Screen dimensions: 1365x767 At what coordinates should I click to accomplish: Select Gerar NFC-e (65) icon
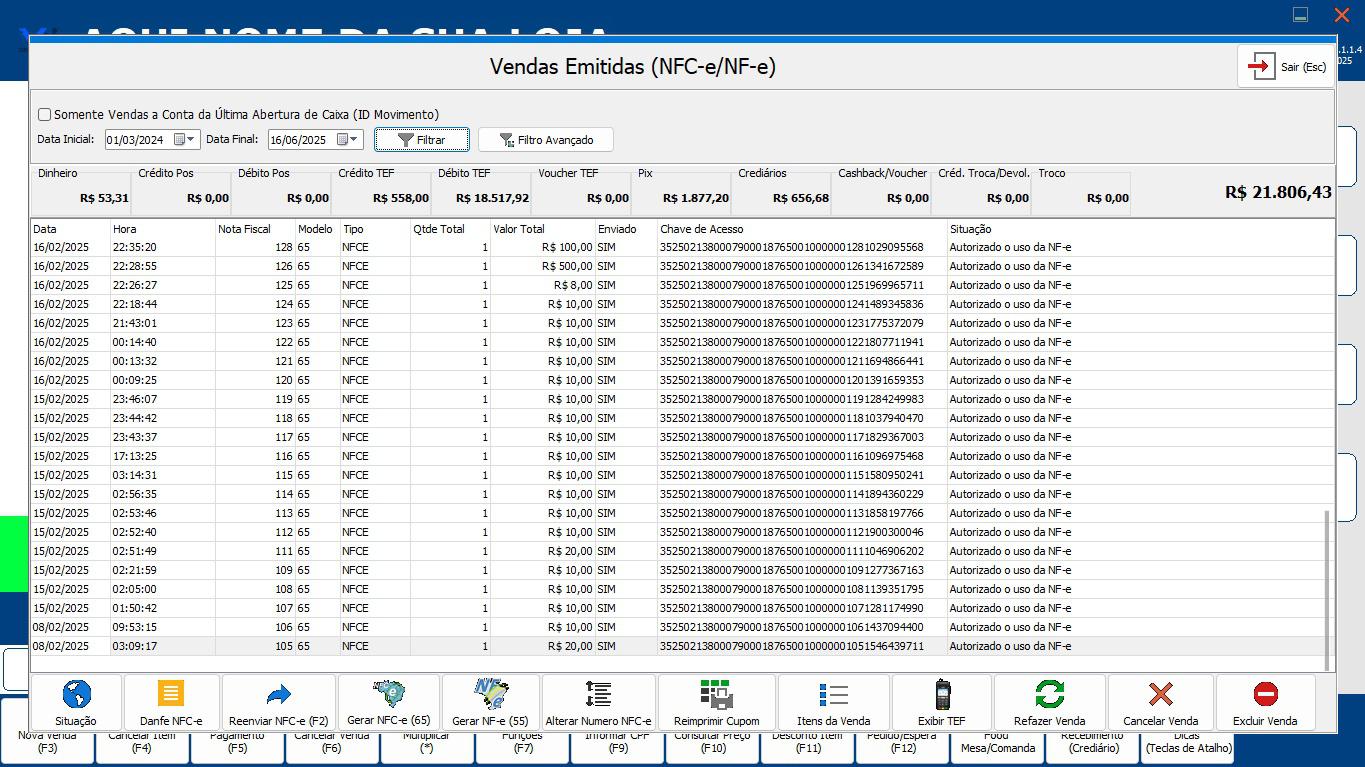[x=388, y=692]
